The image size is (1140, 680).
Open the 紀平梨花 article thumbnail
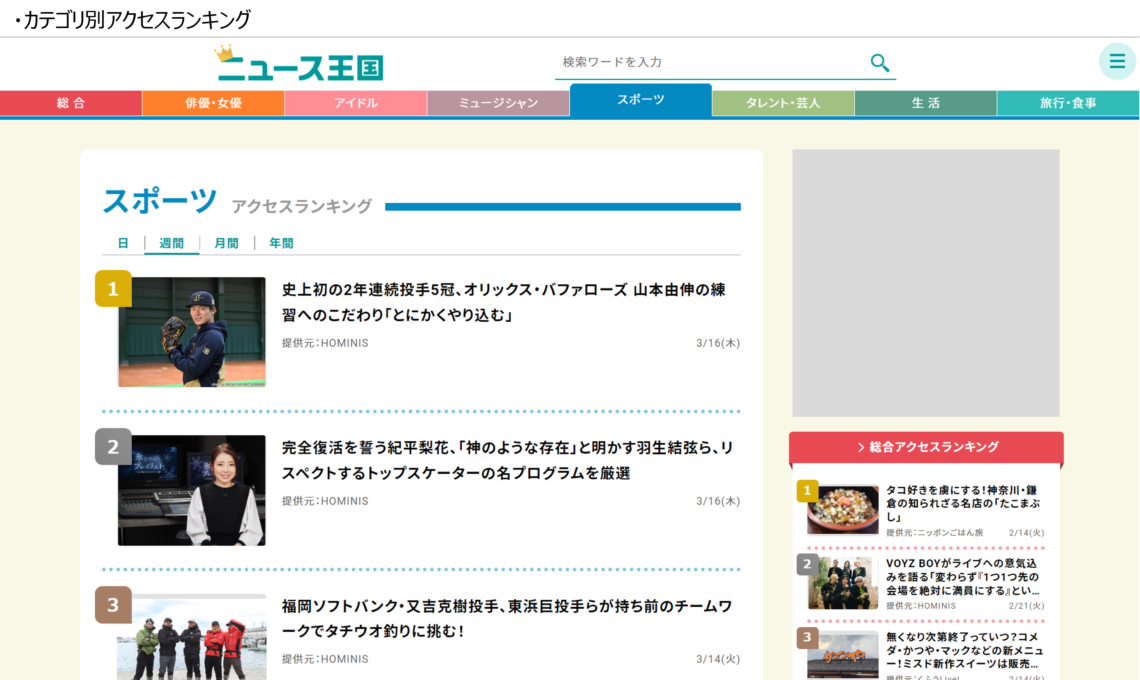(192, 490)
